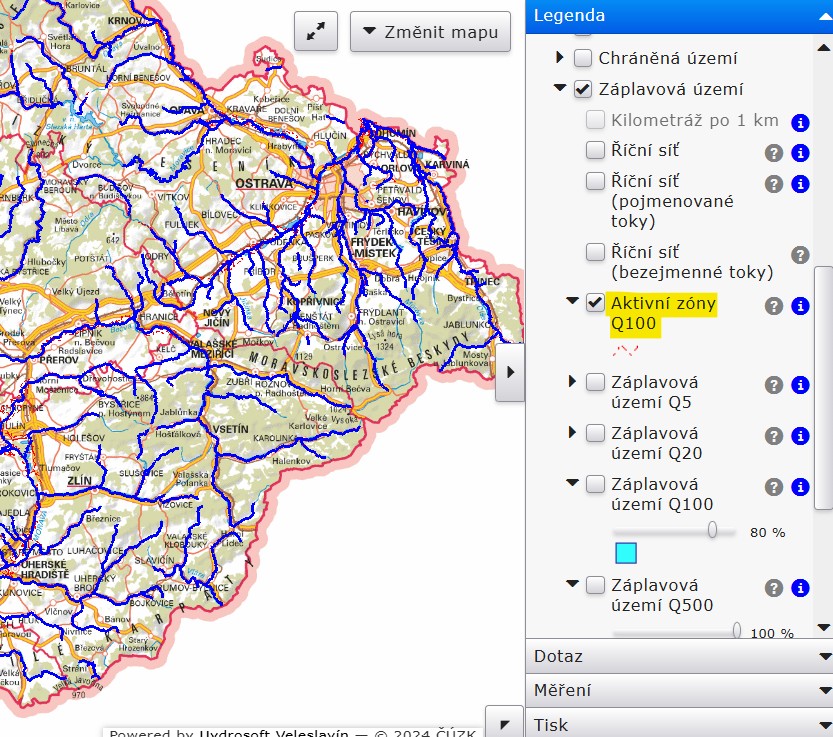
Task: Open the Měření panel section
Action: point(678,690)
